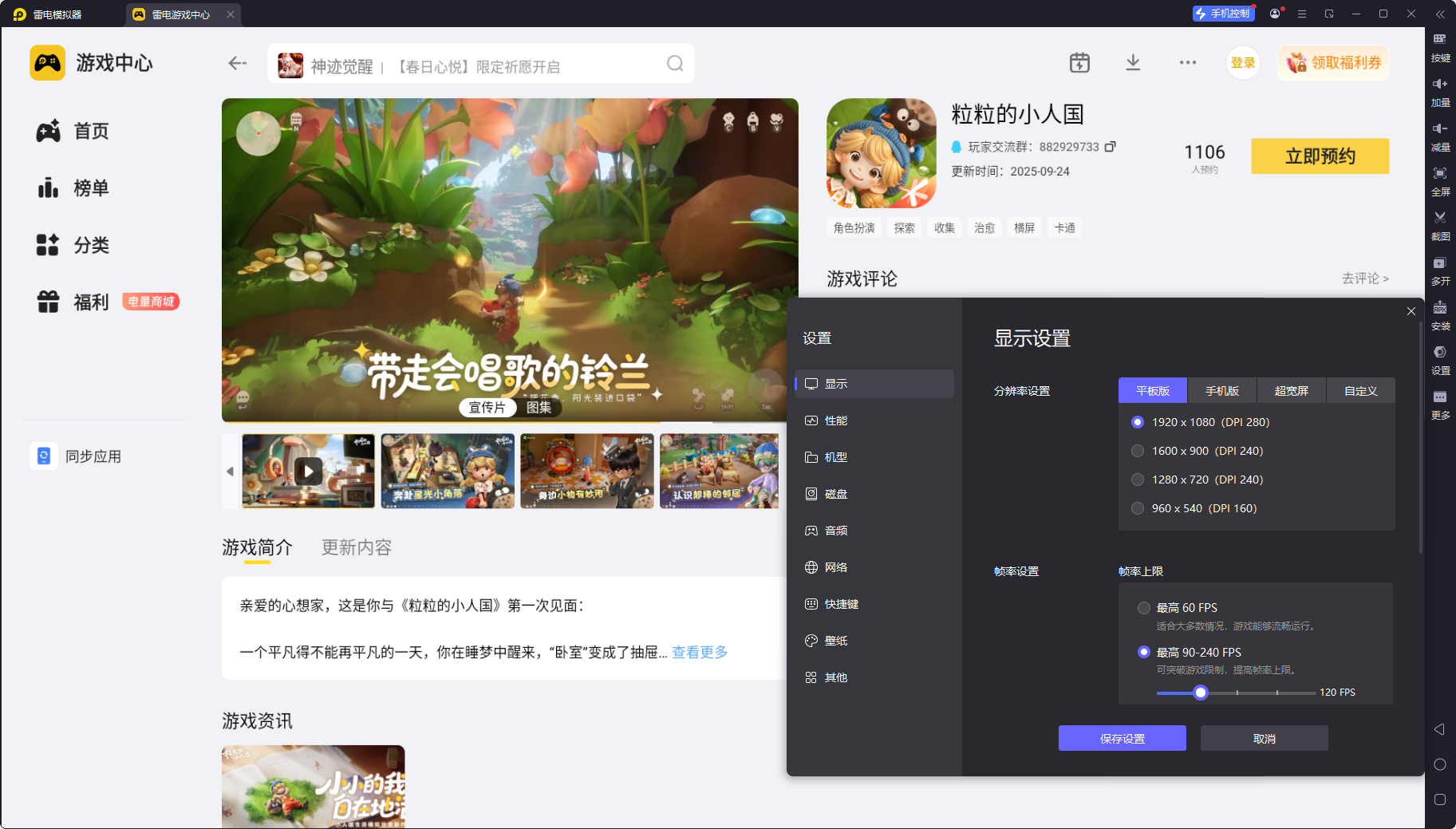Open 同步应用 in the left sidebar
1456x829 pixels.
[77, 456]
